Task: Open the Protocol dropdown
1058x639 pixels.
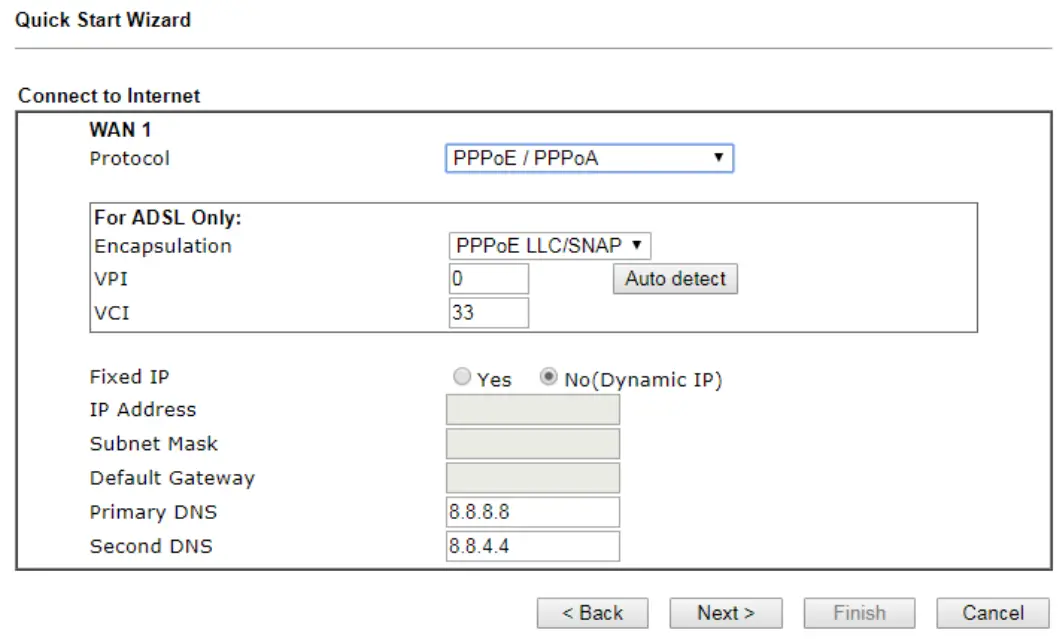Action: pos(589,158)
